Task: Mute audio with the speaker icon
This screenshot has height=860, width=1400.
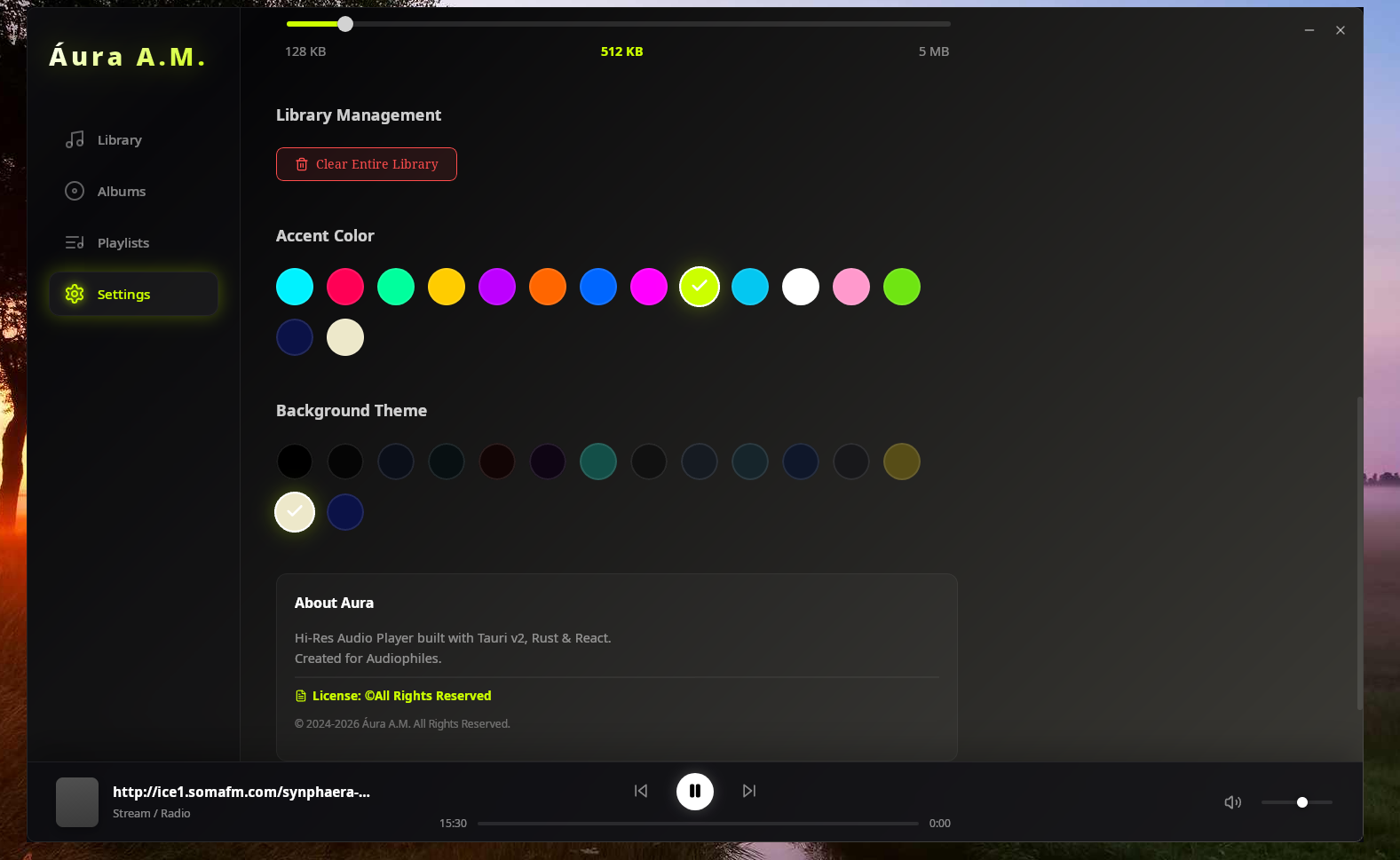Action: point(1233,802)
